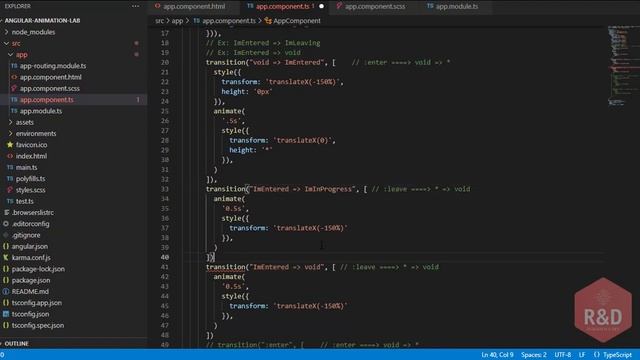Open .gitignore file
640x360 pixels.
point(26,235)
